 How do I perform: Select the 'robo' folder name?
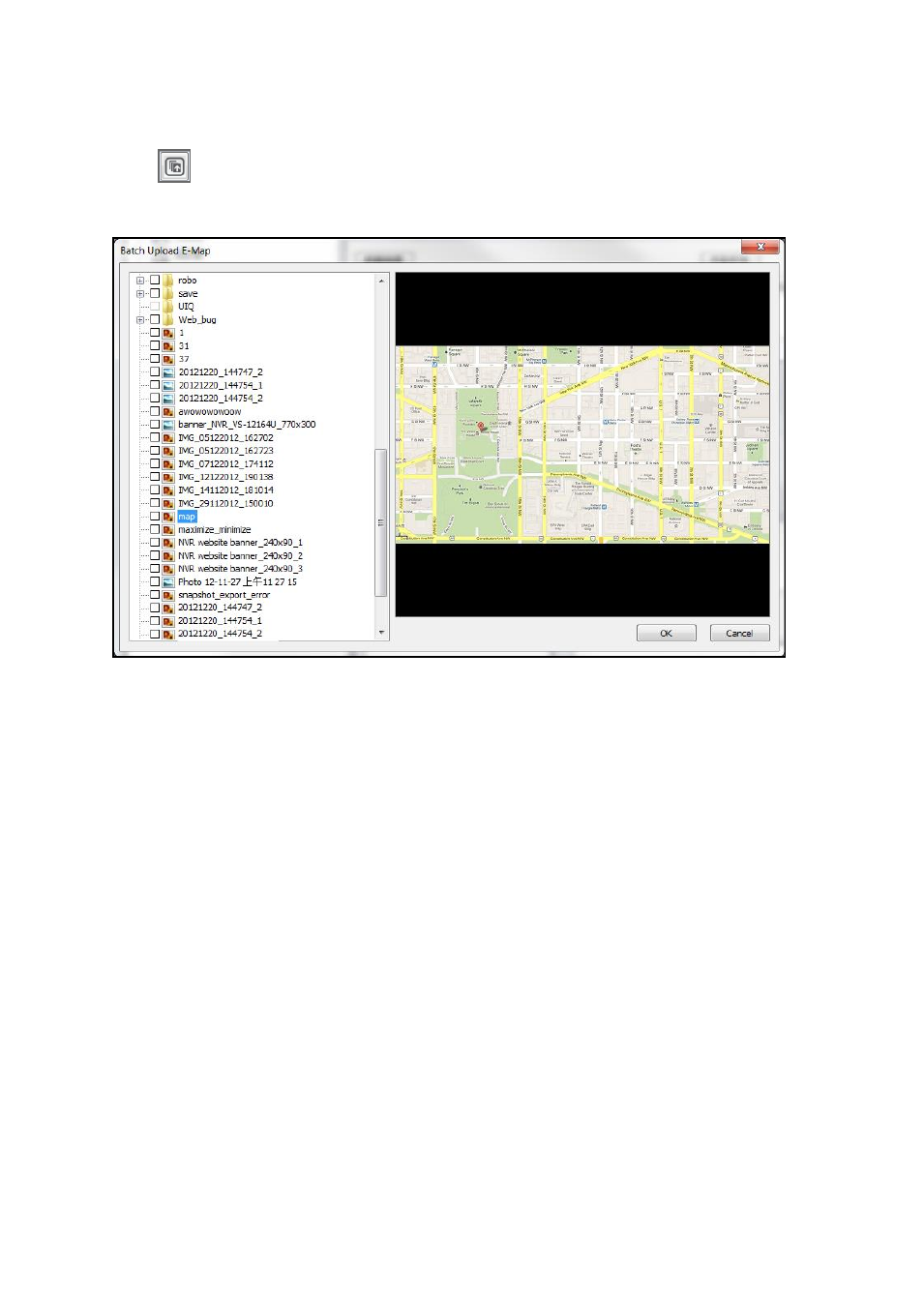[x=187, y=281]
